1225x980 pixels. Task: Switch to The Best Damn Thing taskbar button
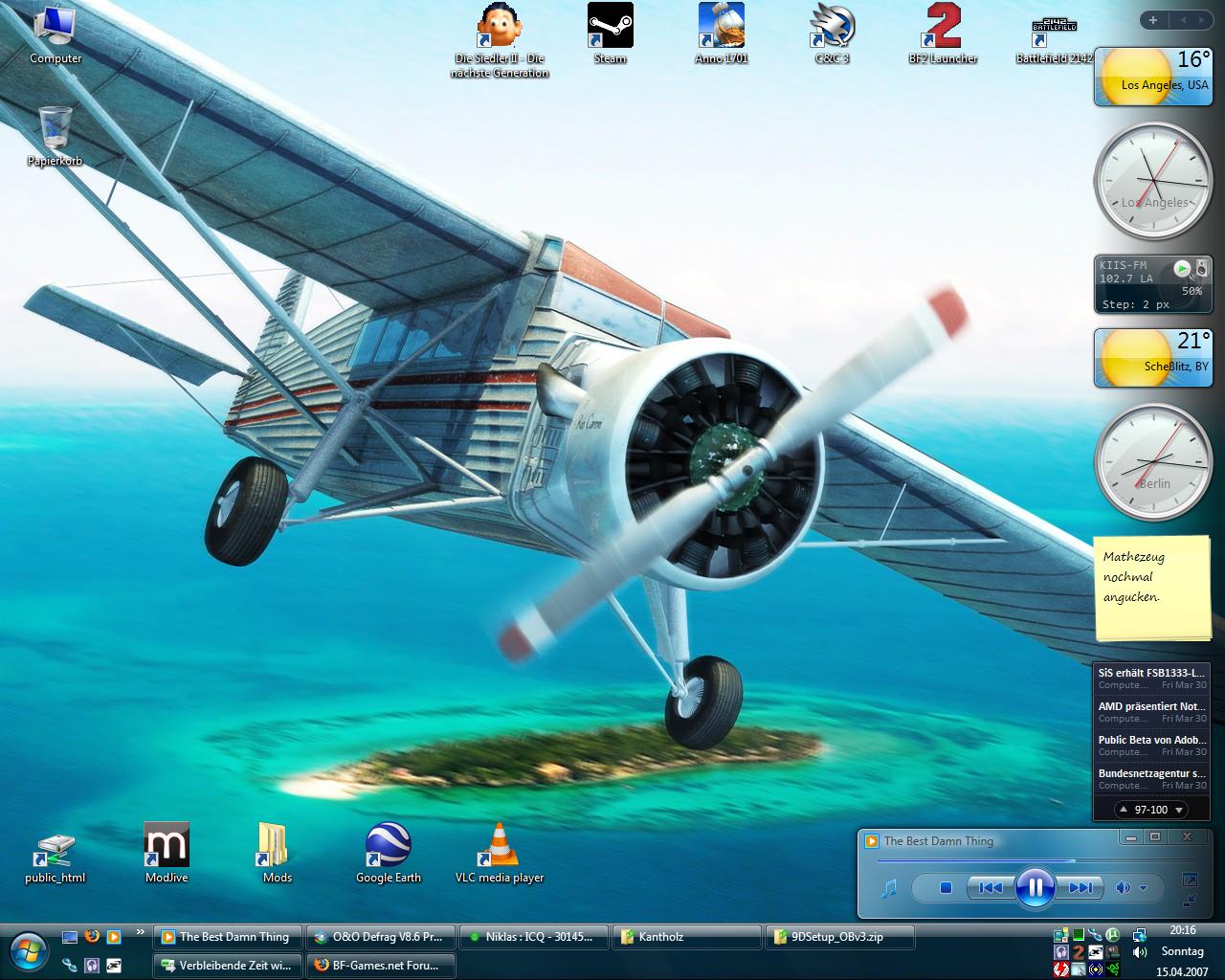[x=227, y=937]
